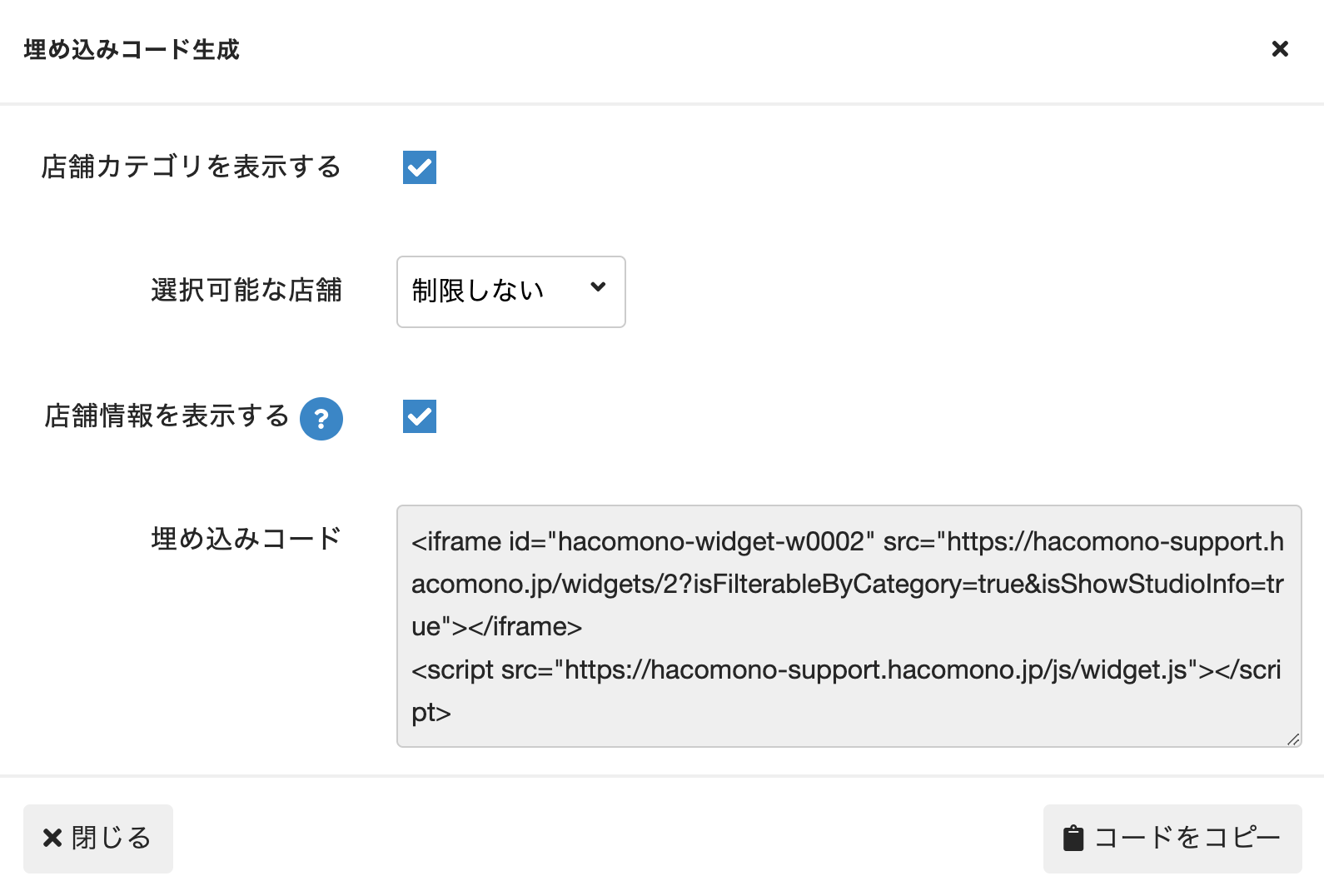Click the 店舗カテゴリを表示する label text
This screenshot has height=896, width=1324.
tap(192, 167)
